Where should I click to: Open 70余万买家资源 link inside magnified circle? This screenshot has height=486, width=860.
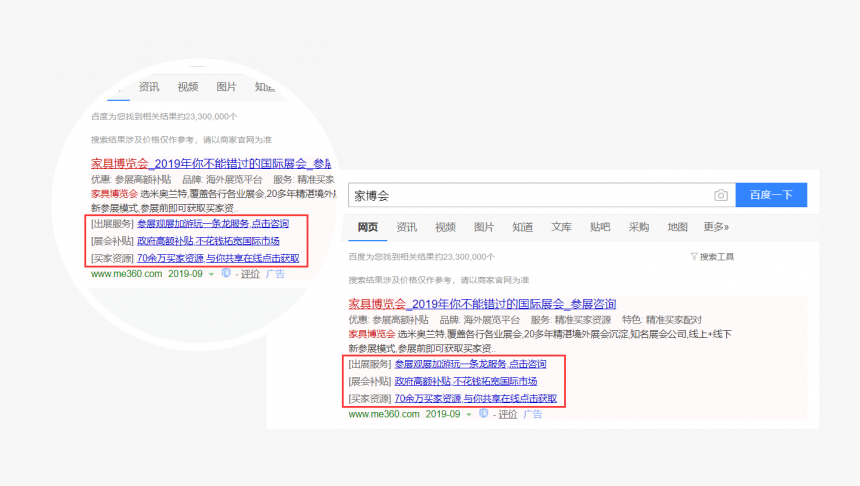[x=218, y=258]
